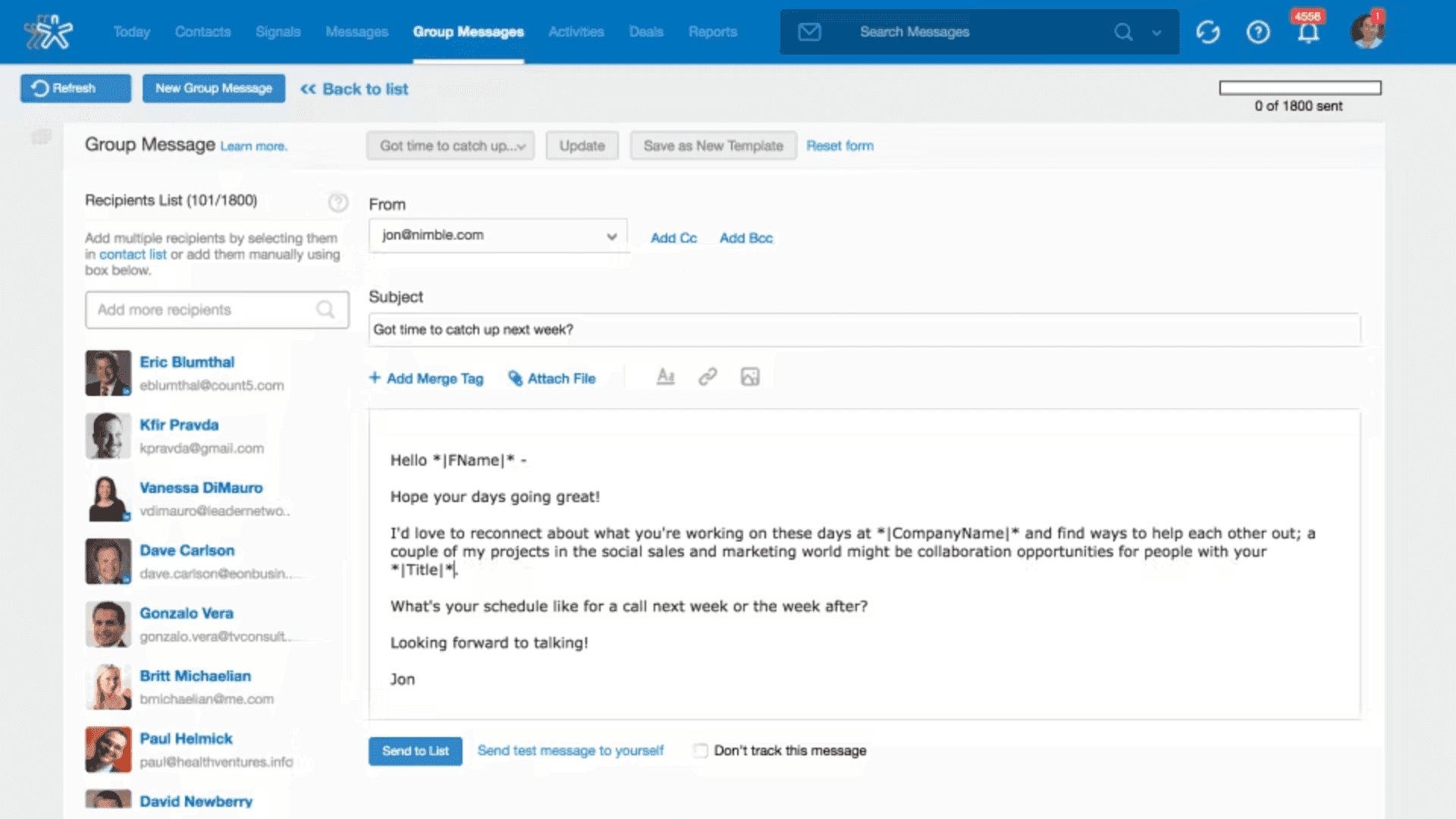Check Don't track this message checkbox
Screen dimensions: 1456x819
pyautogui.click(x=701, y=751)
